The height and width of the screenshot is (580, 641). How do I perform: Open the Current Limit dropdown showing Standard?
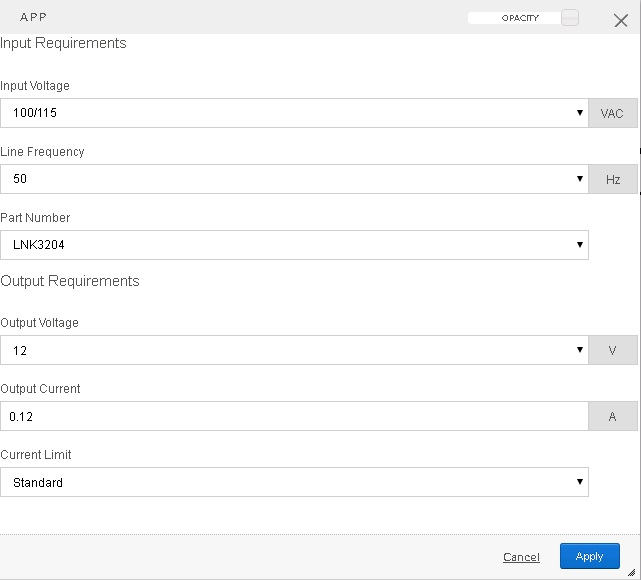294,482
